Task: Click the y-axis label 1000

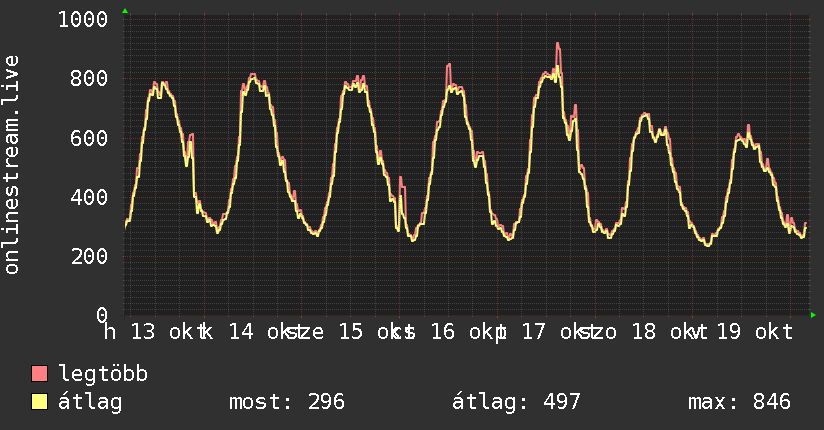Action: [x=83, y=19]
